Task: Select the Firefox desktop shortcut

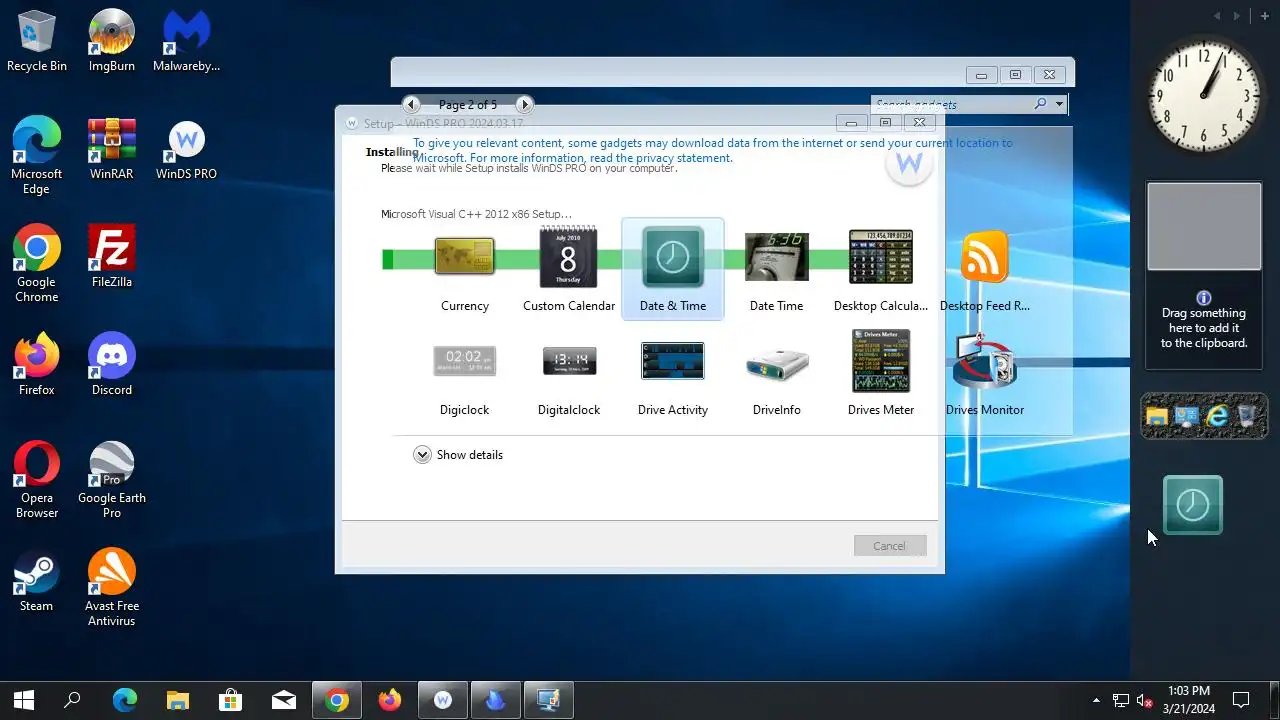Action: [x=37, y=365]
